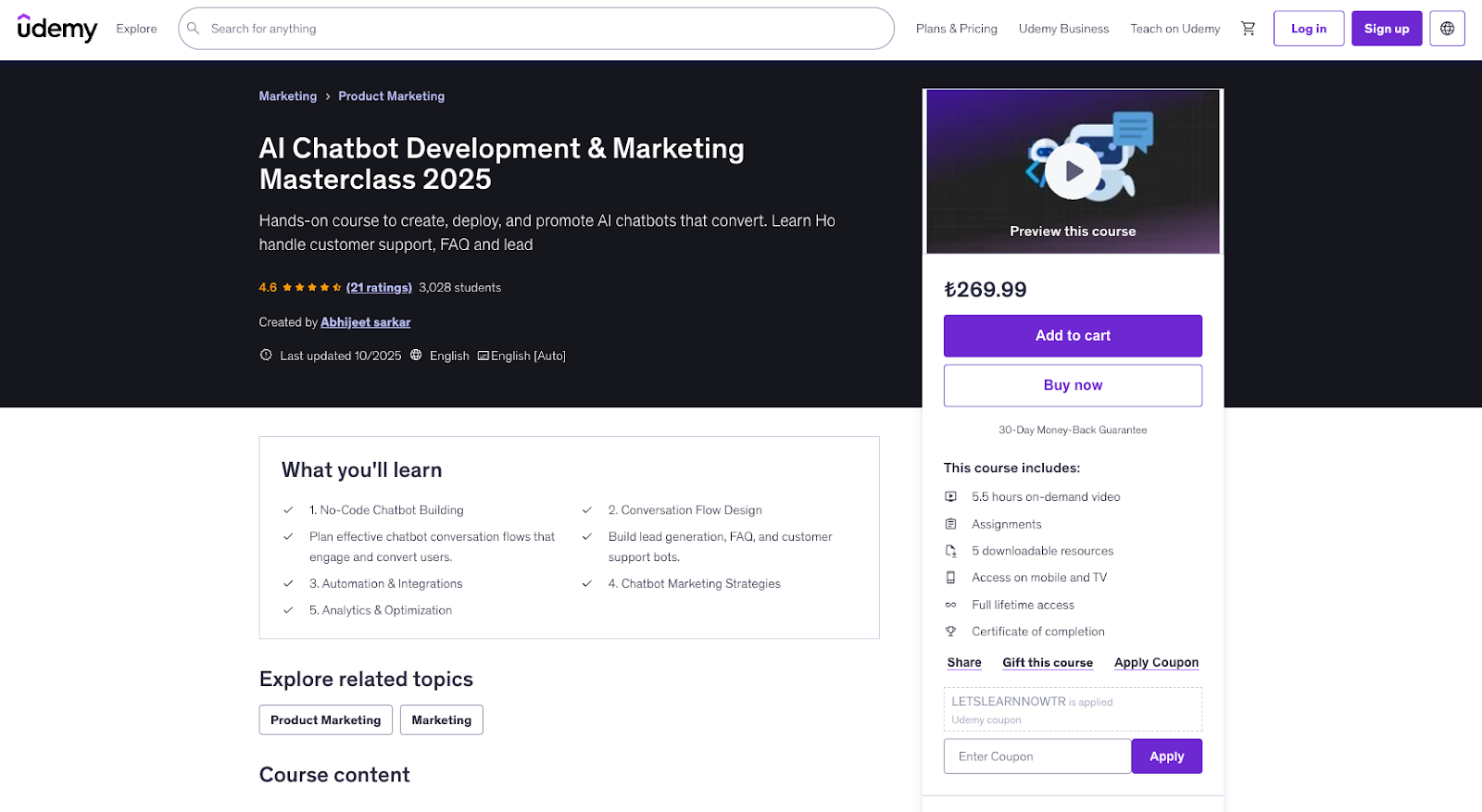Click the 30-Day Money-Back Guarantee text

pyautogui.click(x=1073, y=430)
